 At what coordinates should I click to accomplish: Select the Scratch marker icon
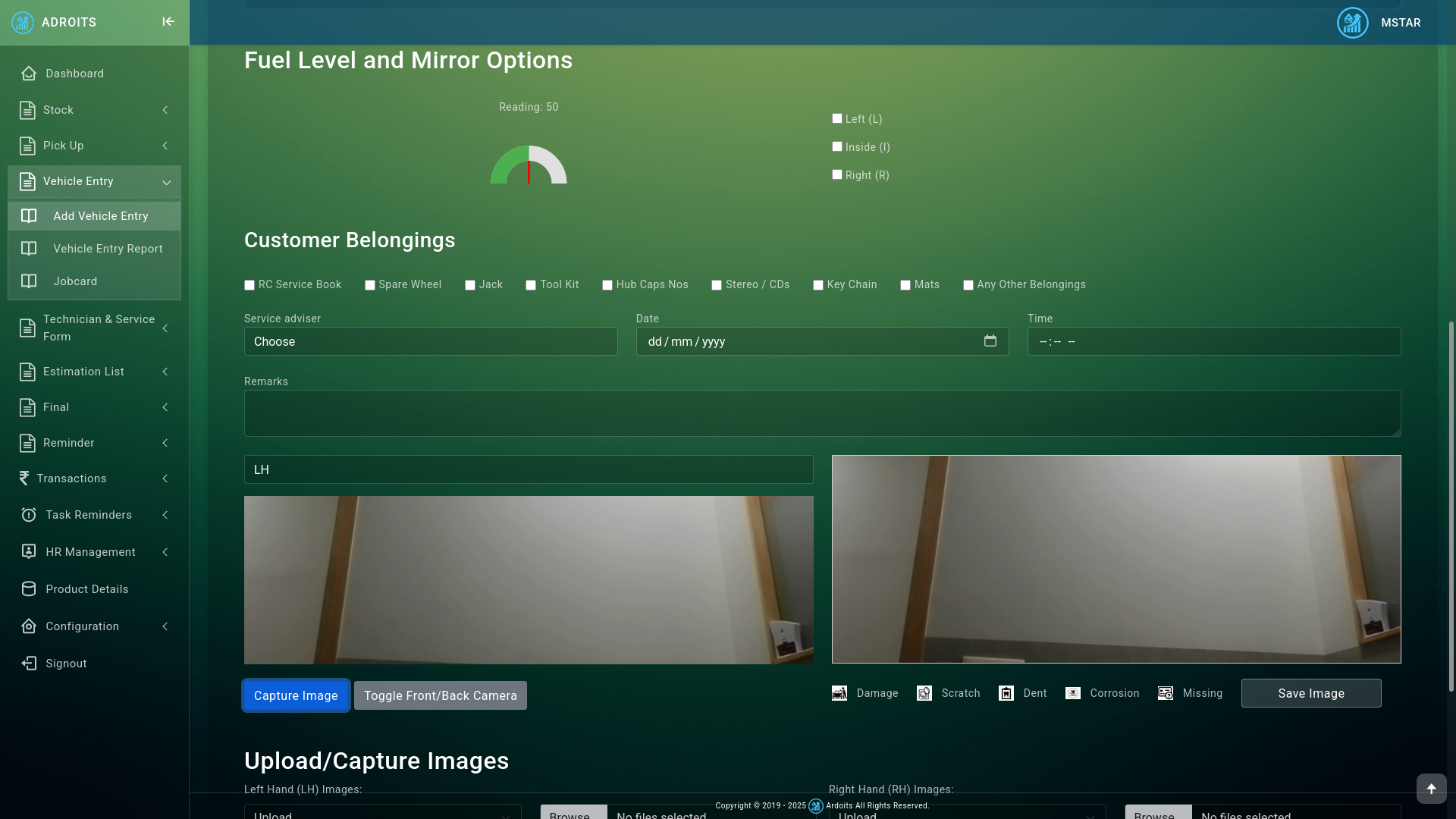(924, 693)
